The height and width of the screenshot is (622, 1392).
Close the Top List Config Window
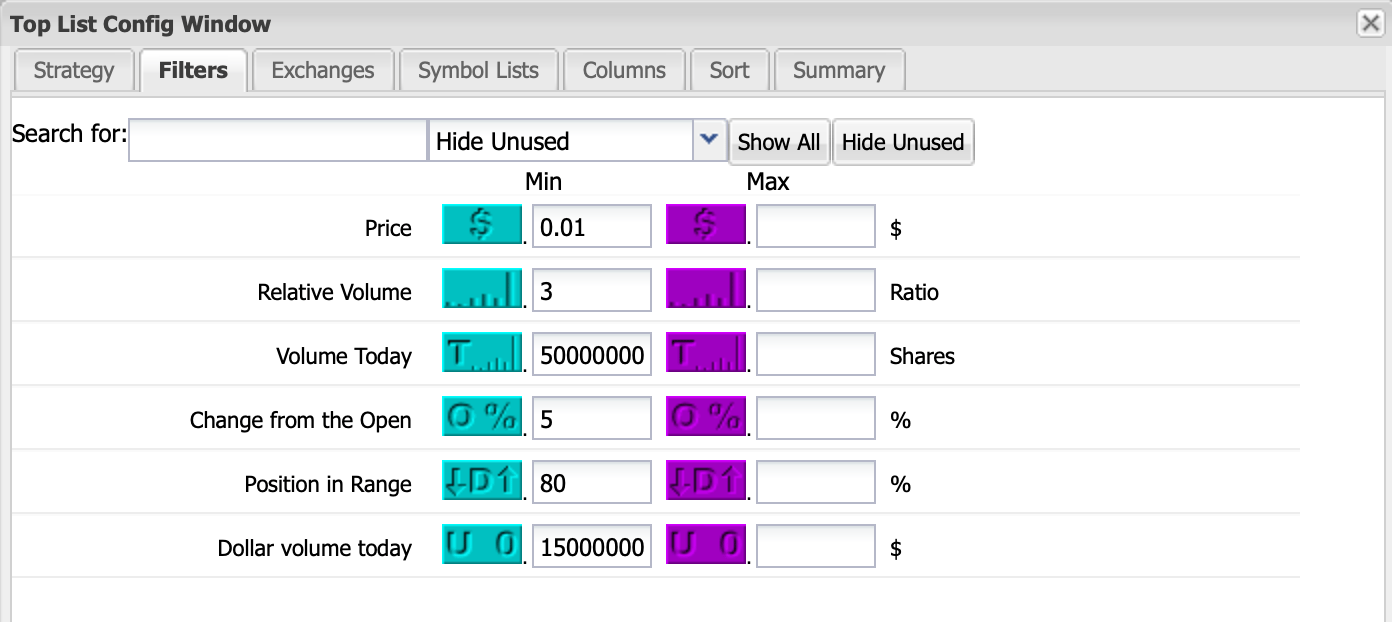(1370, 23)
